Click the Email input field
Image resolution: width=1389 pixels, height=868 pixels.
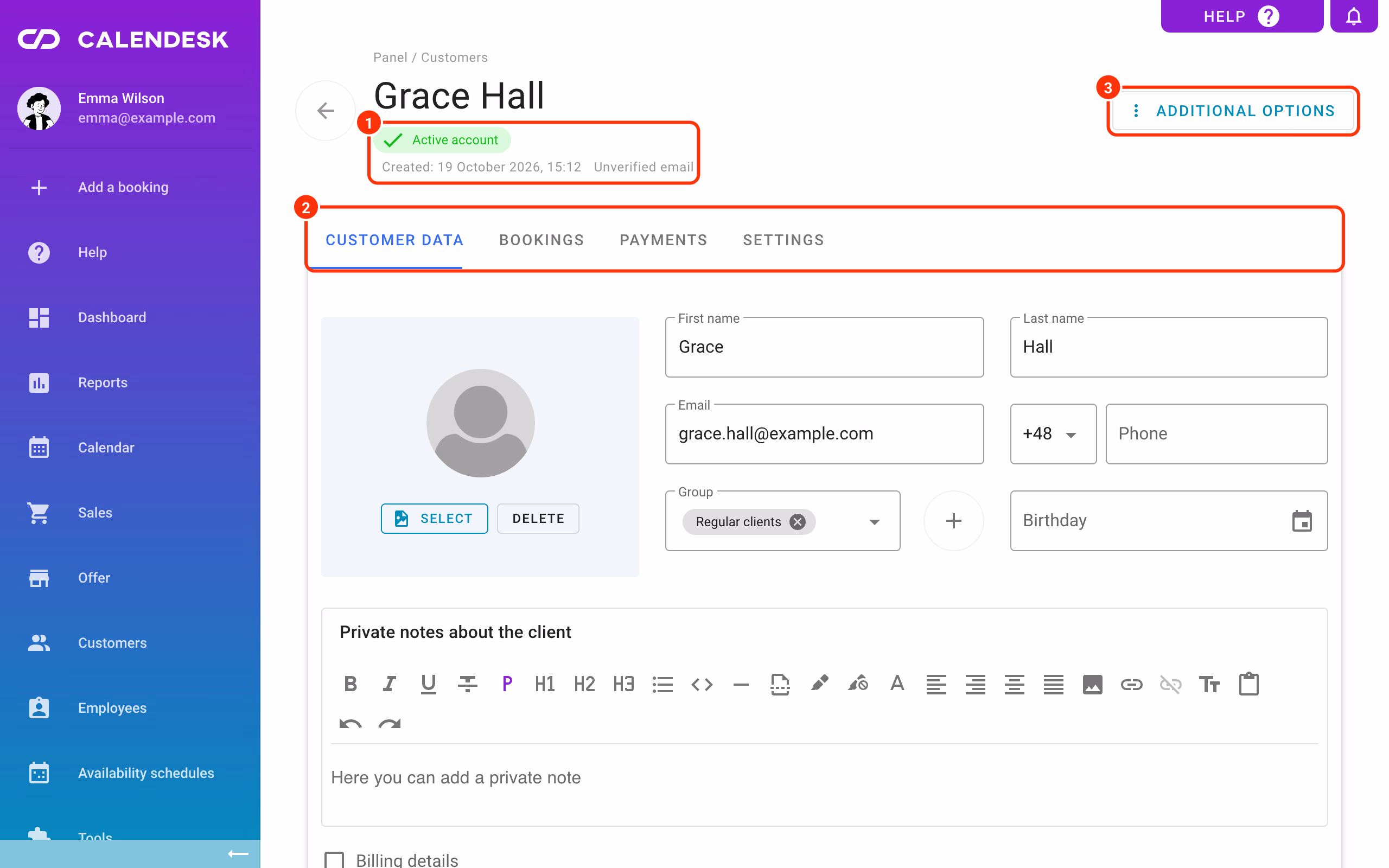(824, 433)
